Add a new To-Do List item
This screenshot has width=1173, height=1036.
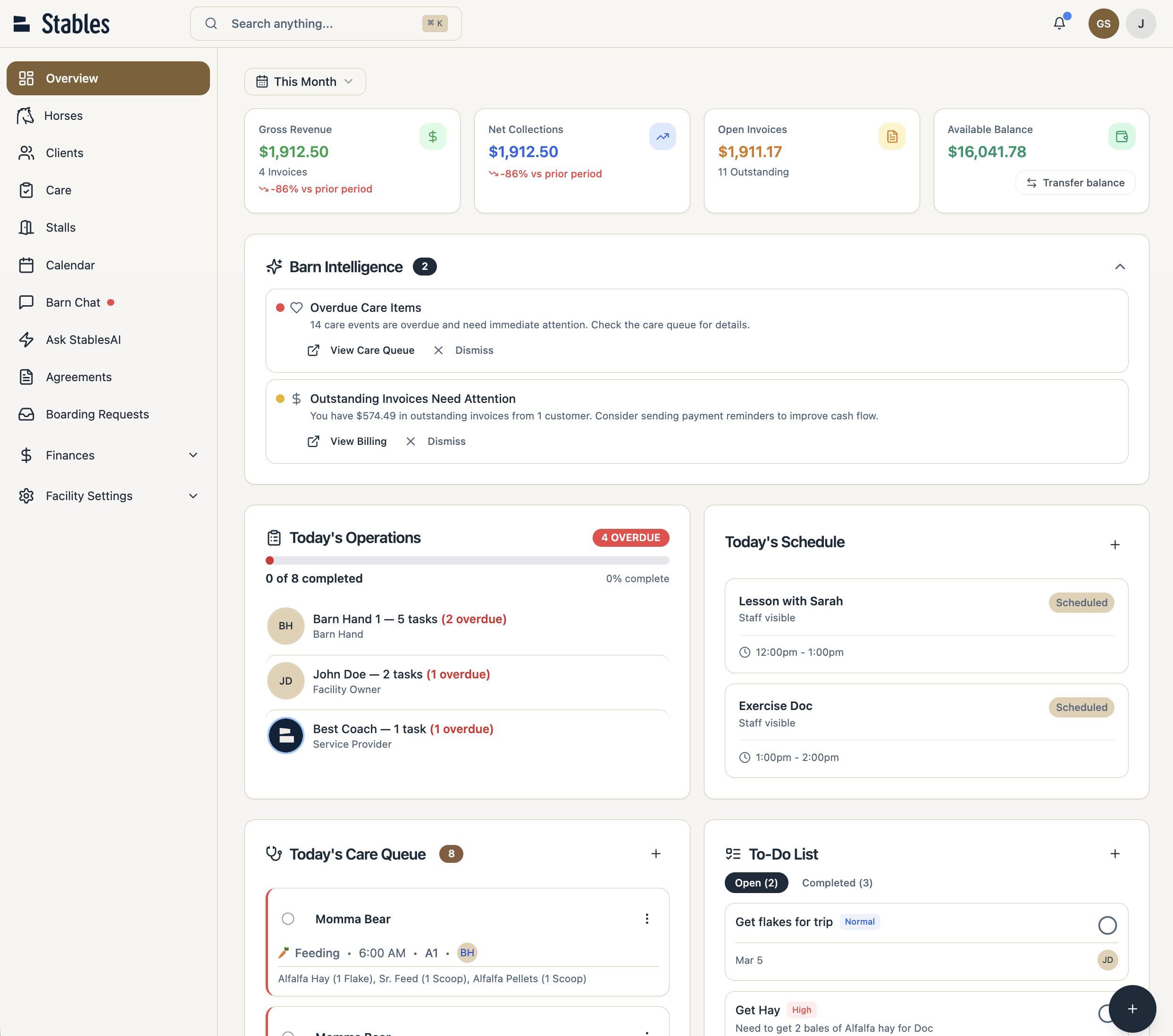(1114, 853)
